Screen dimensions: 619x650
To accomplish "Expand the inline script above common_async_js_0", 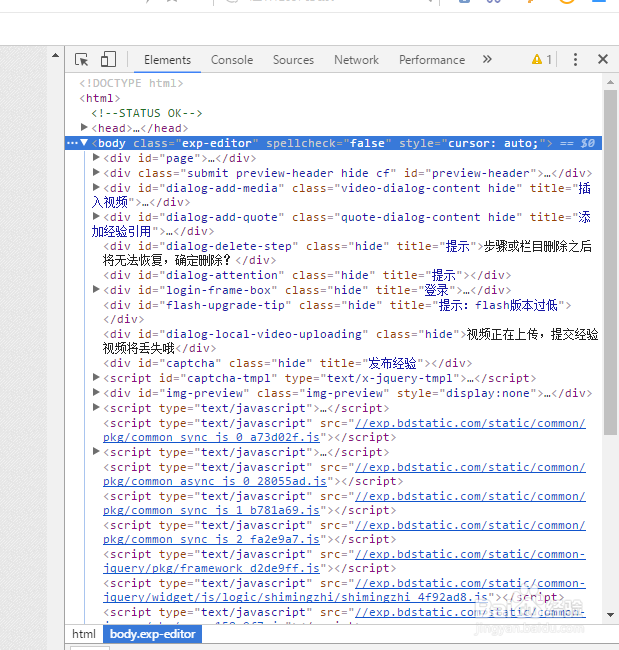I will coord(96,451).
